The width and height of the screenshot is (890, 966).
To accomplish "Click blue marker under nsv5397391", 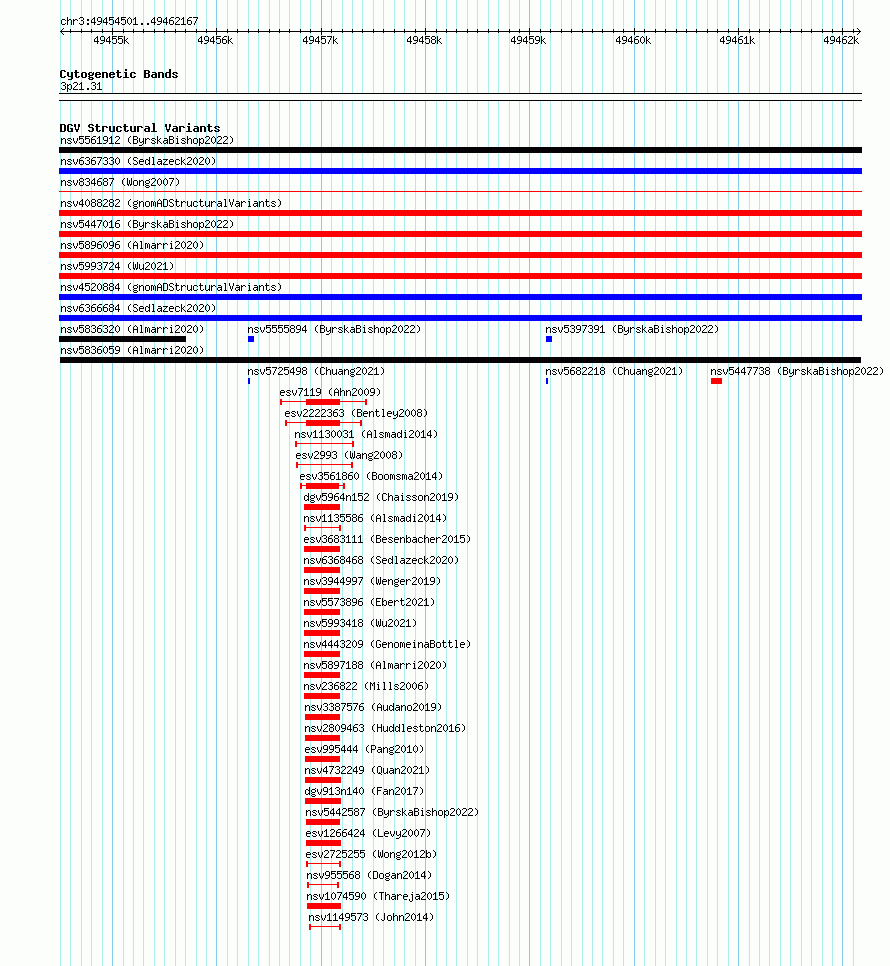I will point(549,339).
